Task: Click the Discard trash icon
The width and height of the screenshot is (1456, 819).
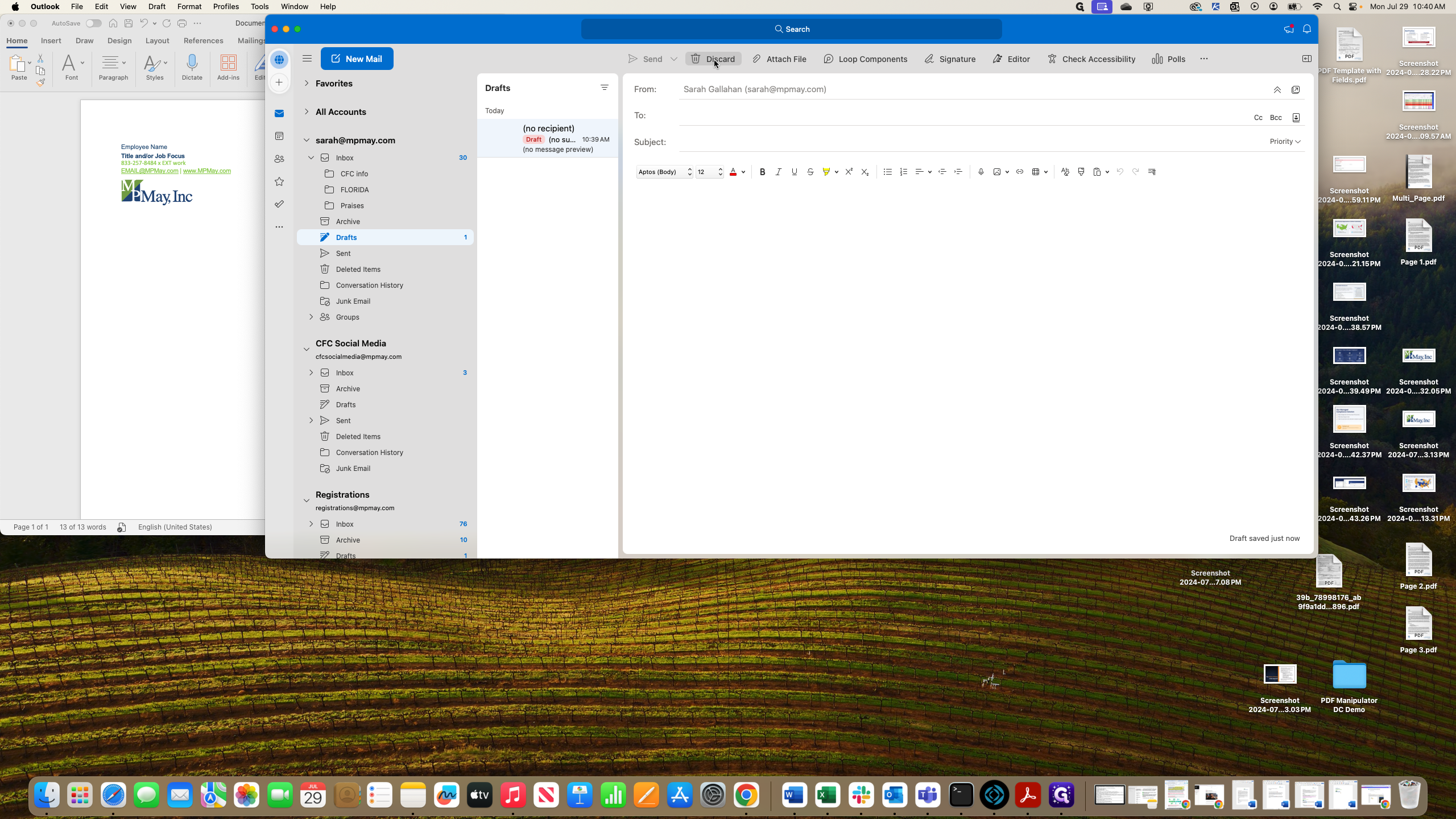Action: pos(696,59)
